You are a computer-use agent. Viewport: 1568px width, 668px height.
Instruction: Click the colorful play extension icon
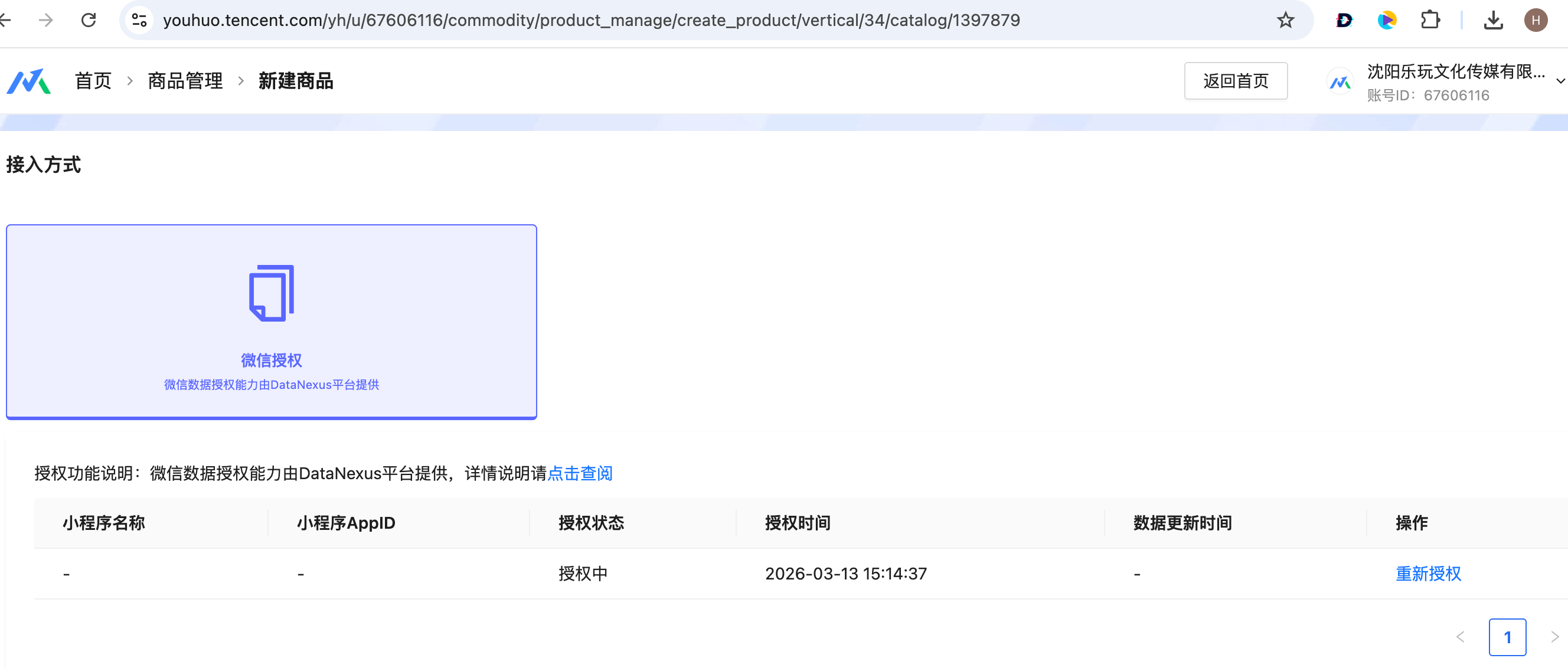[1387, 20]
